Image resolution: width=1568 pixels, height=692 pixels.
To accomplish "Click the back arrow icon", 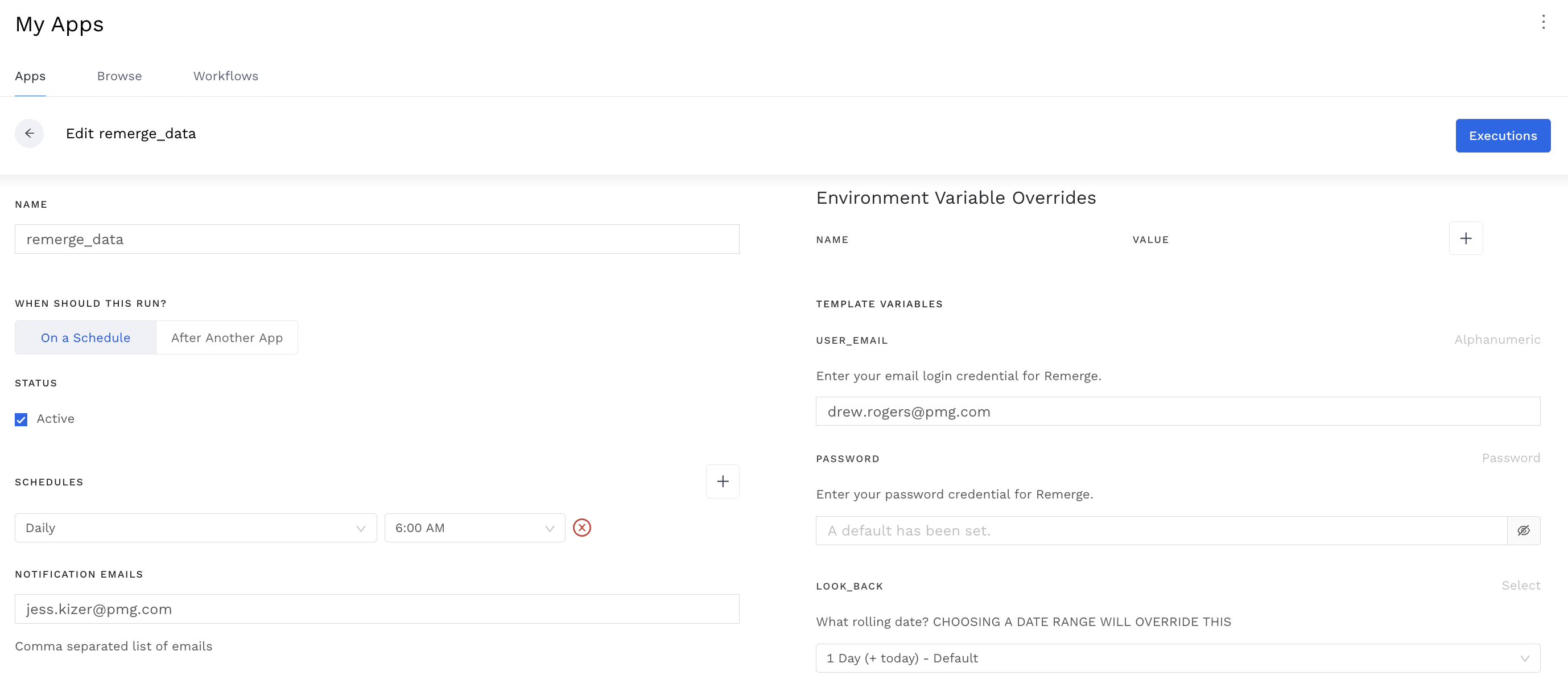I will pos(29,133).
